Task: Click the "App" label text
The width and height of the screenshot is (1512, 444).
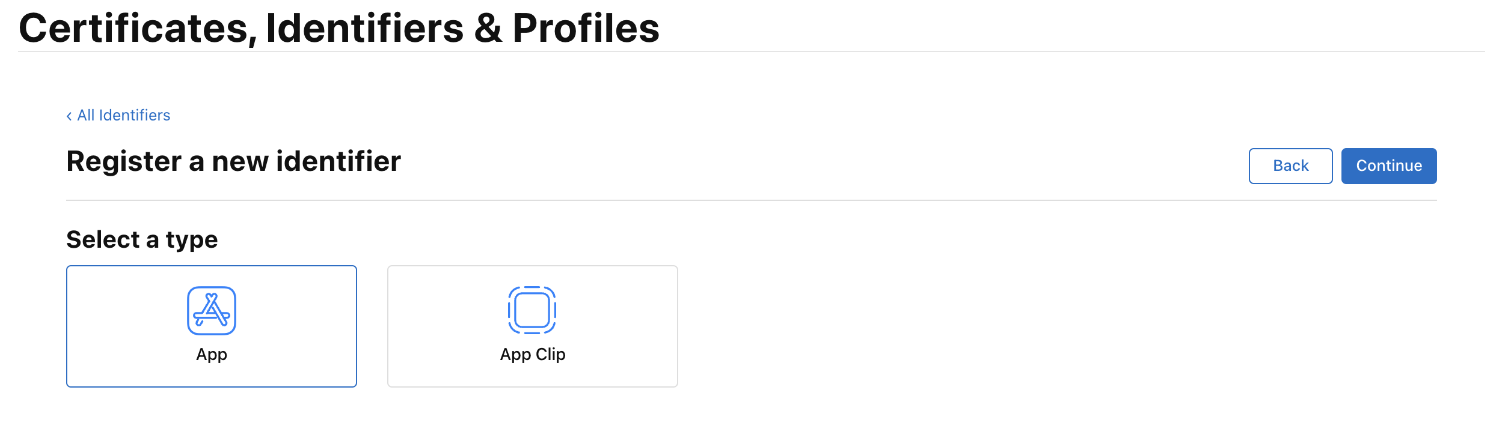Action: point(211,355)
